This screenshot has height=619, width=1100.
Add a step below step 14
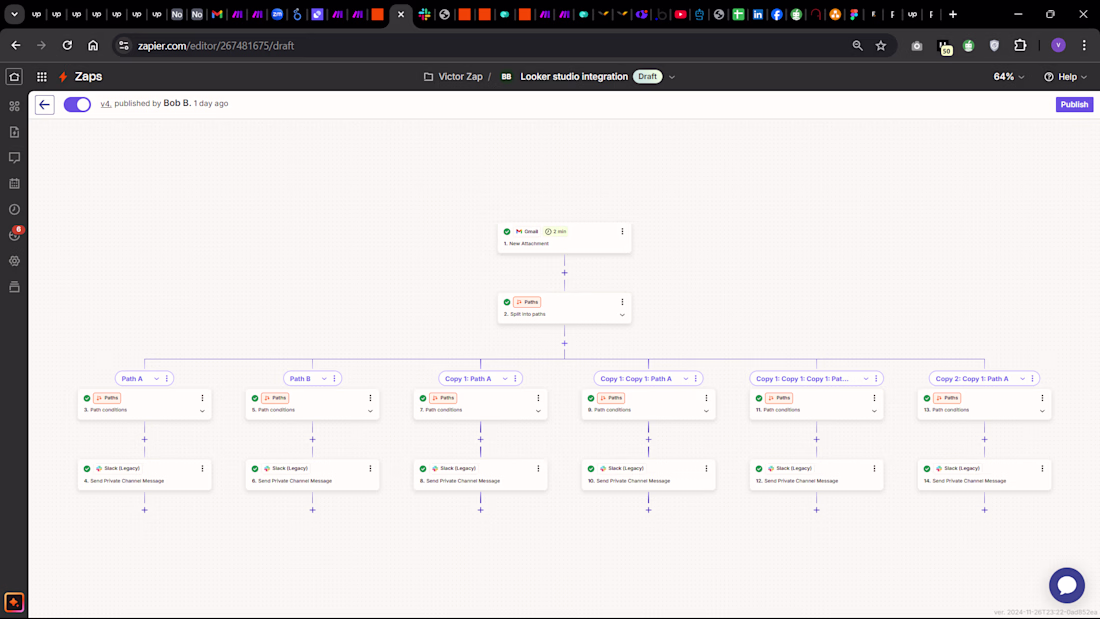tap(984, 510)
